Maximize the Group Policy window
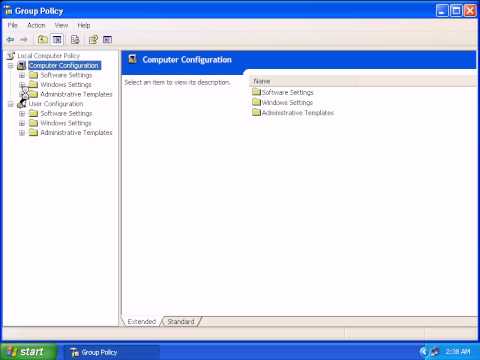The height and width of the screenshot is (360, 480). point(456,11)
